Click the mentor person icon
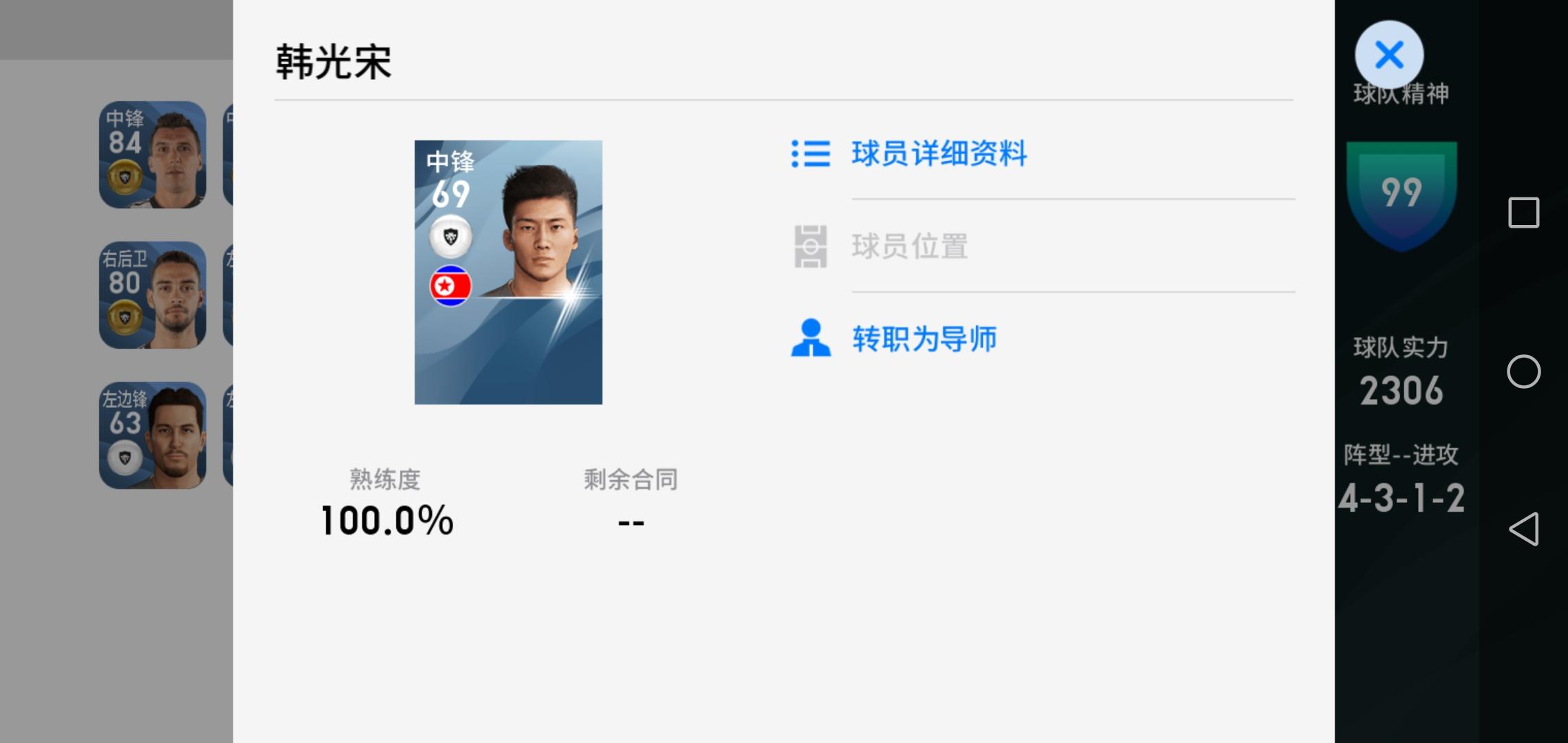Image resolution: width=1568 pixels, height=743 pixels. pos(811,338)
